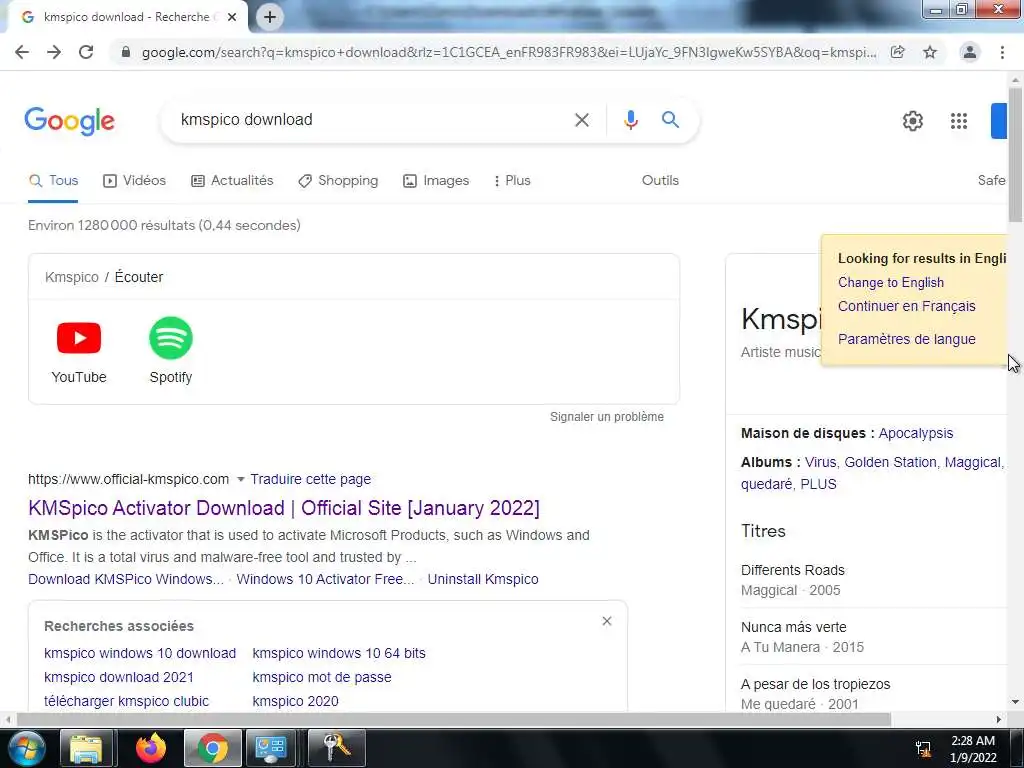Open Uninstall Kmspico sitelink
This screenshot has width=1024, height=768.
pyautogui.click(x=483, y=579)
